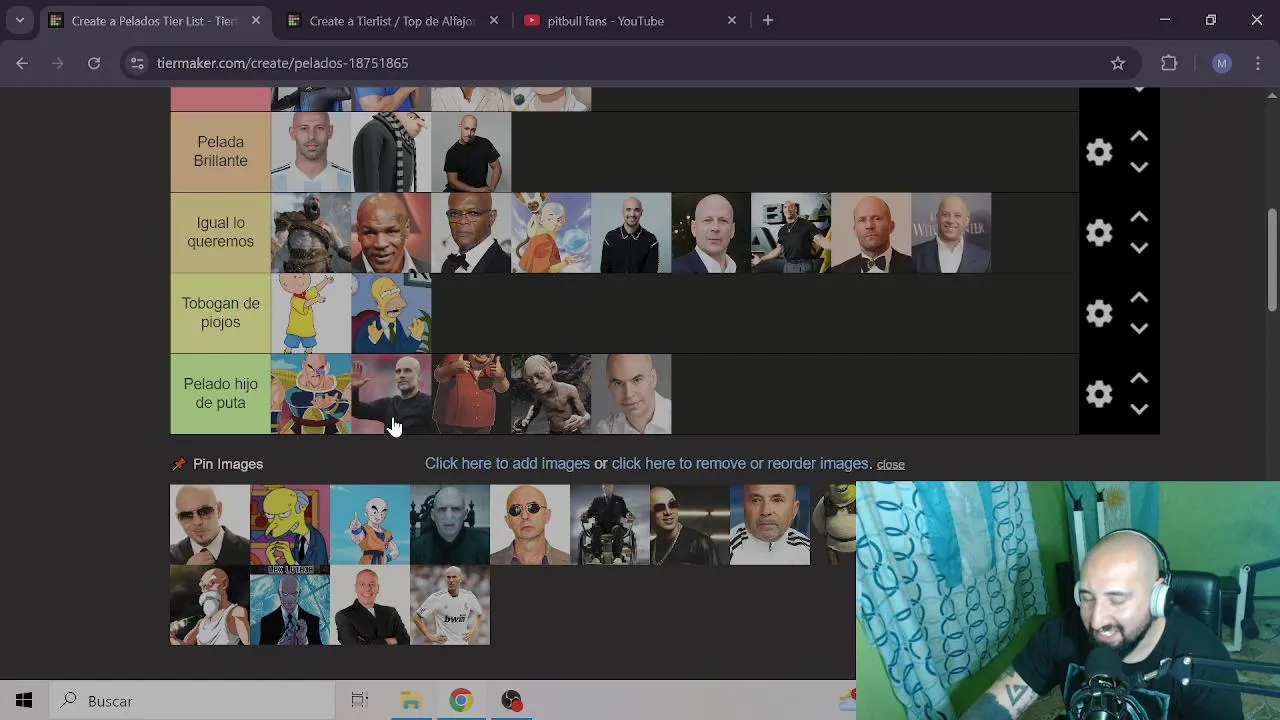Switch to pitbull fans YouTube tab
Viewport: 1280px width, 720px height.
[x=605, y=20]
